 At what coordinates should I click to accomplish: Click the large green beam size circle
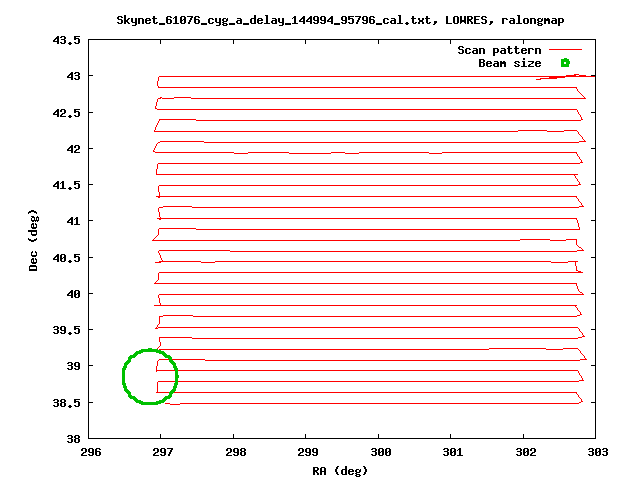pyautogui.click(x=150, y=377)
